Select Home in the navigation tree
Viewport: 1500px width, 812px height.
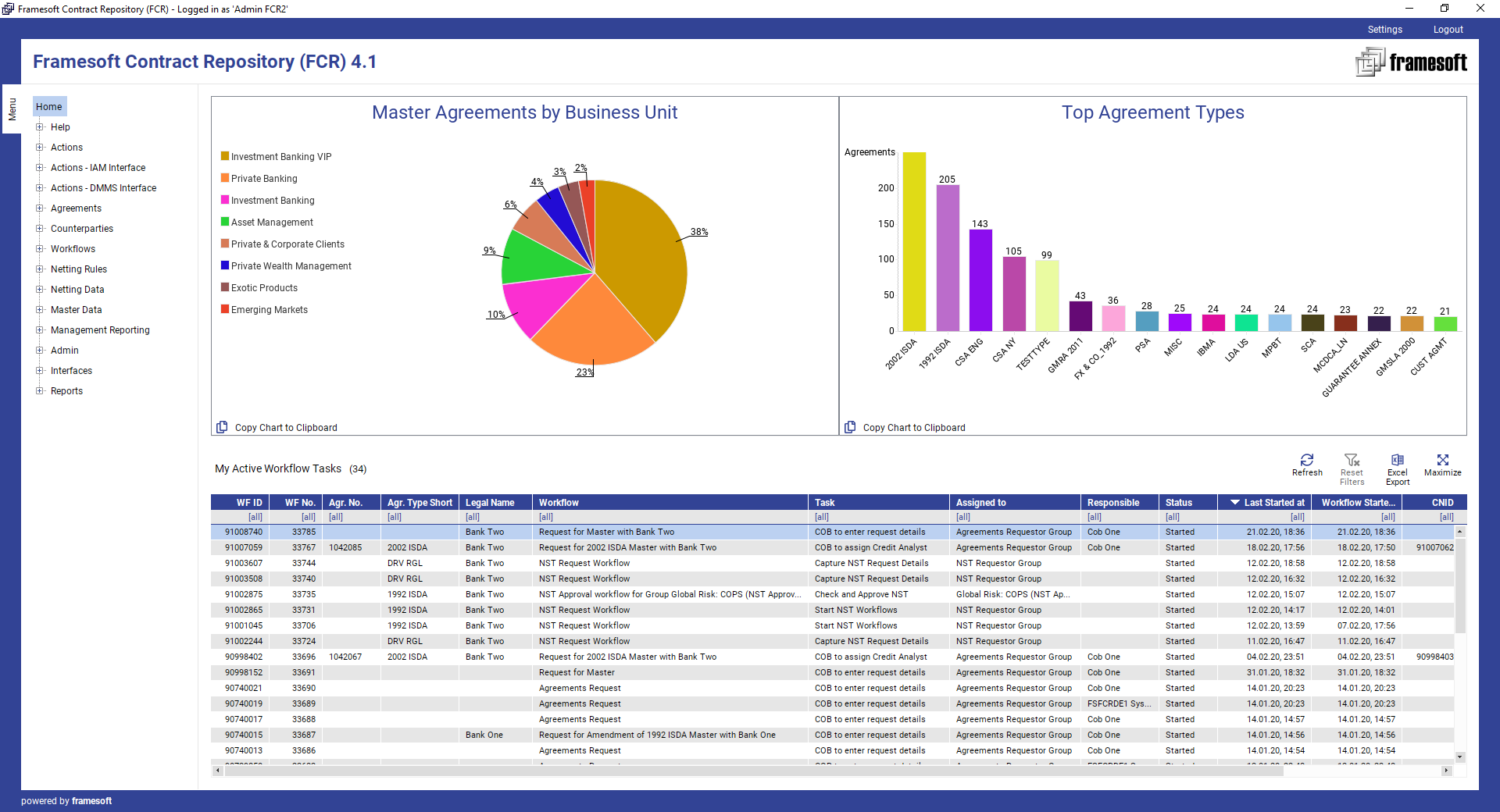pos(49,107)
